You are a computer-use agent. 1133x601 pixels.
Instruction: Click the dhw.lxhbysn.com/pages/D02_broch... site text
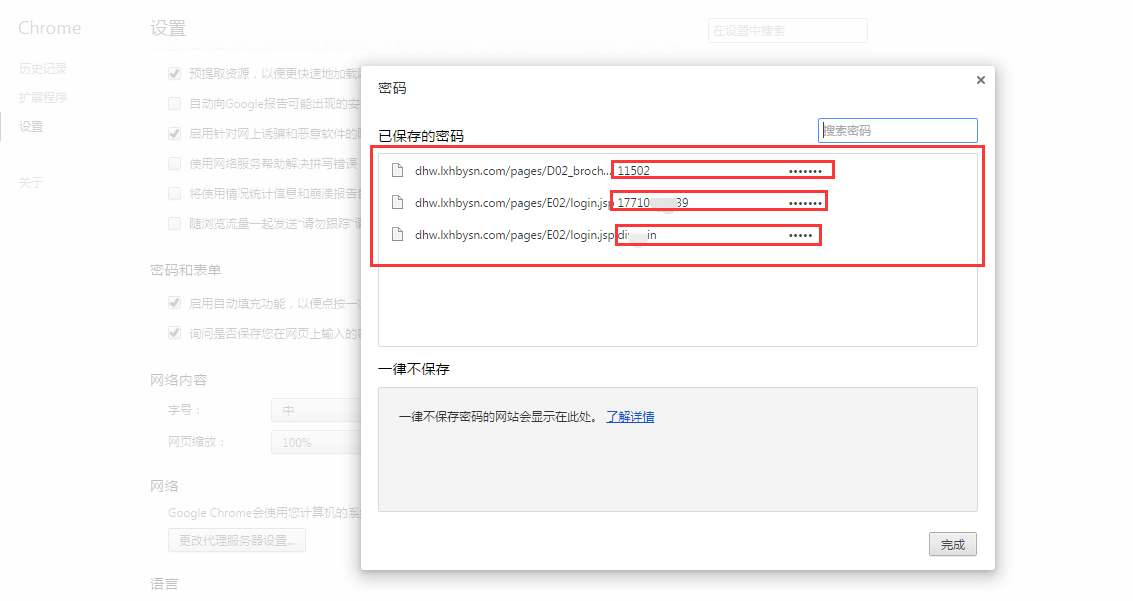(513, 171)
